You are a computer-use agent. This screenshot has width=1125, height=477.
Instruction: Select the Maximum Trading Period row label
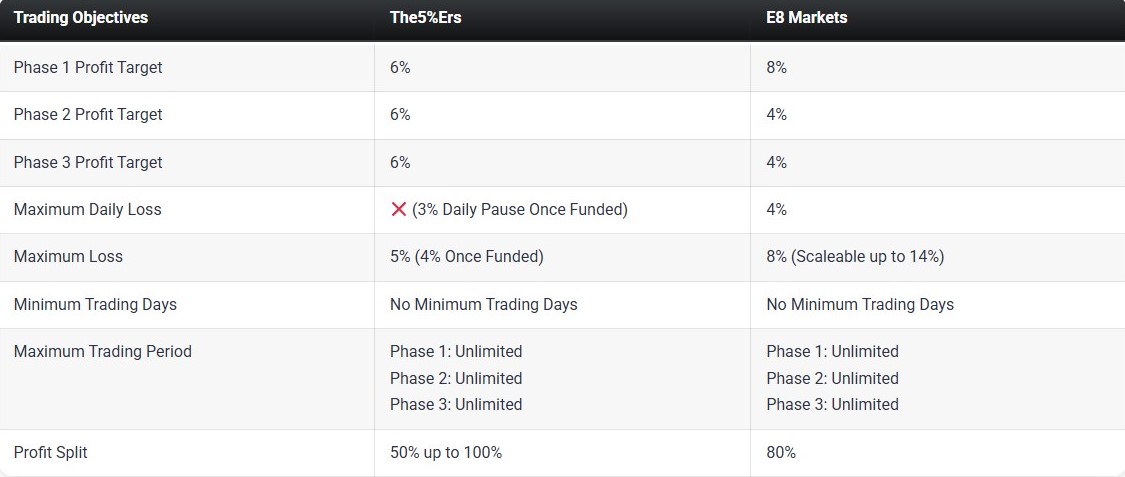click(x=103, y=351)
